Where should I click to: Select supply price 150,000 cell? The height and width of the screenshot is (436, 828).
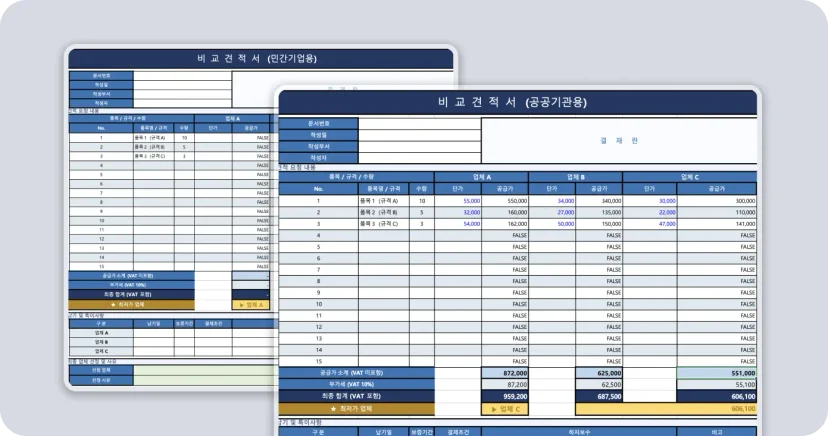point(599,224)
